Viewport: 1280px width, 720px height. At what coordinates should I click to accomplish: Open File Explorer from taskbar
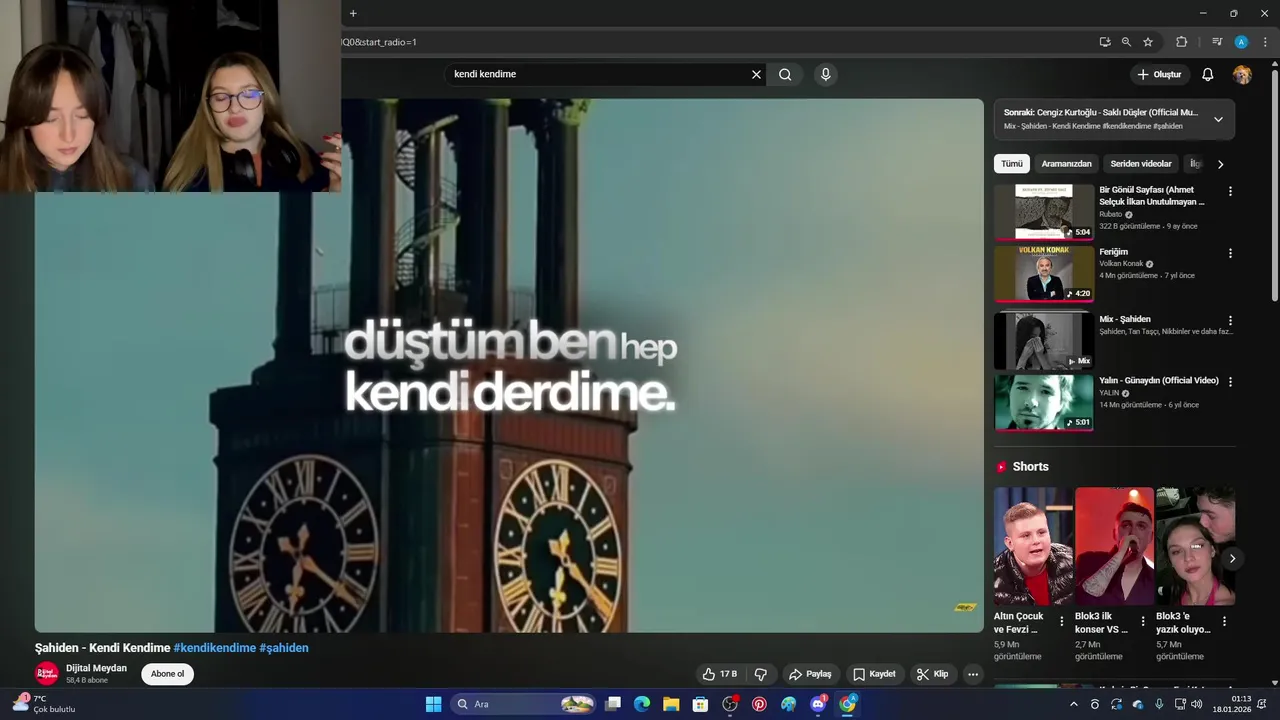(x=671, y=704)
